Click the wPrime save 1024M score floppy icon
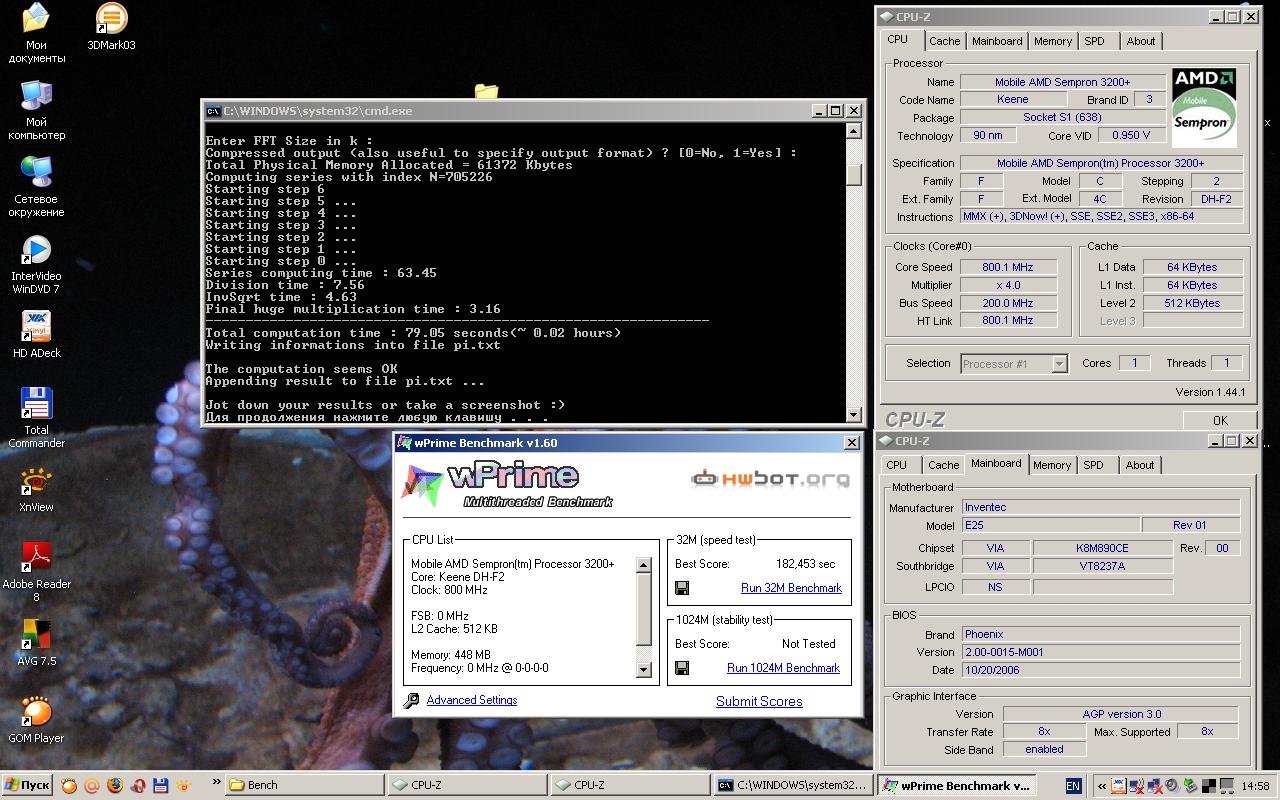Screen dimensions: 1280x800 point(682,668)
